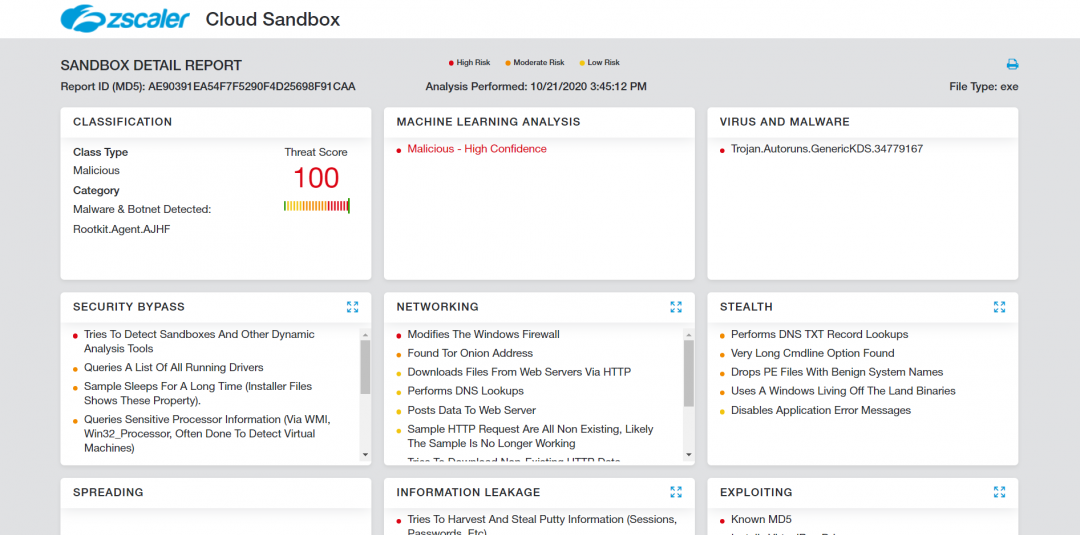The width and height of the screenshot is (1080, 535).
Task: Click Performs DNS TXT Record Lookups
Action: [819, 334]
